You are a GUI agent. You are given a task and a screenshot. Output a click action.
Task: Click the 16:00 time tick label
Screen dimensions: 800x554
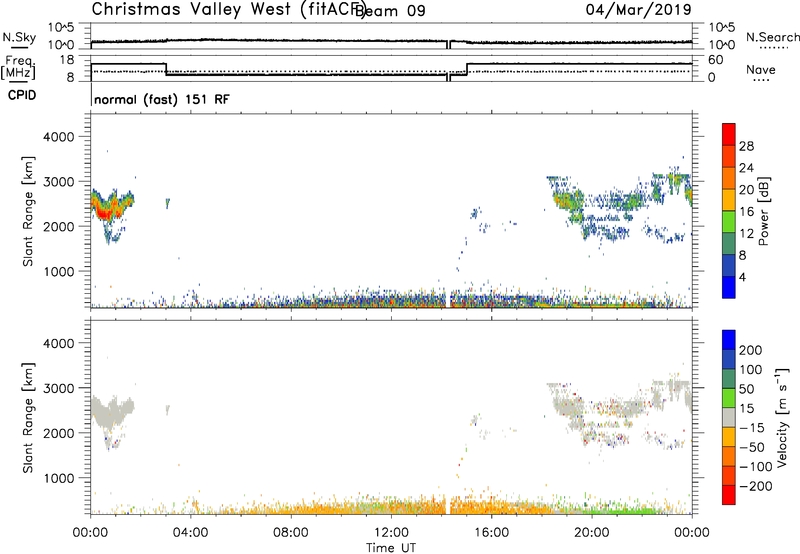[x=491, y=533]
